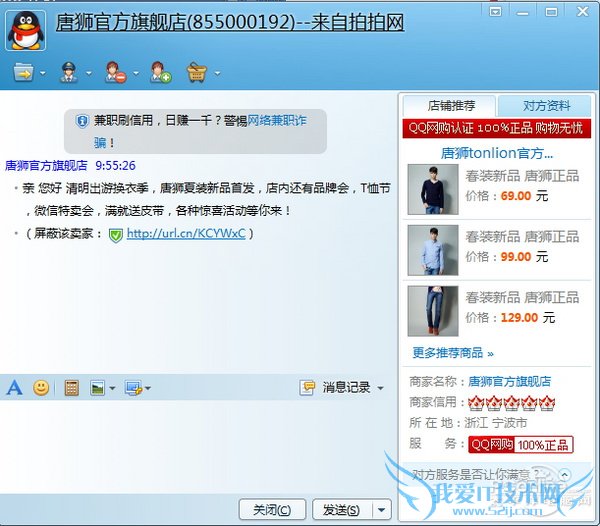Click the chat title 唐狮官方旗舰店(855000192)

point(230,23)
